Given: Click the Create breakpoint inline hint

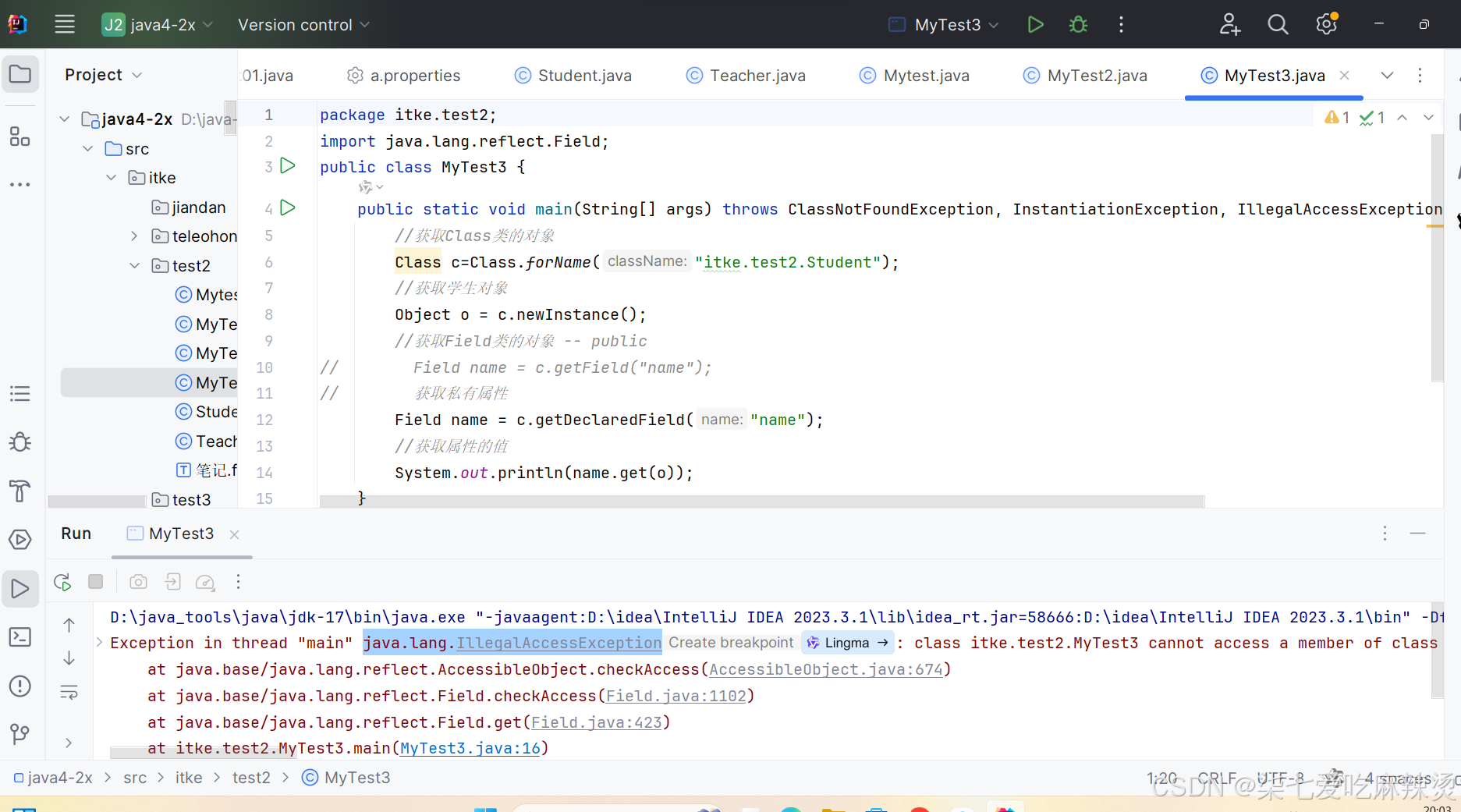Looking at the screenshot, I should pyautogui.click(x=730, y=642).
